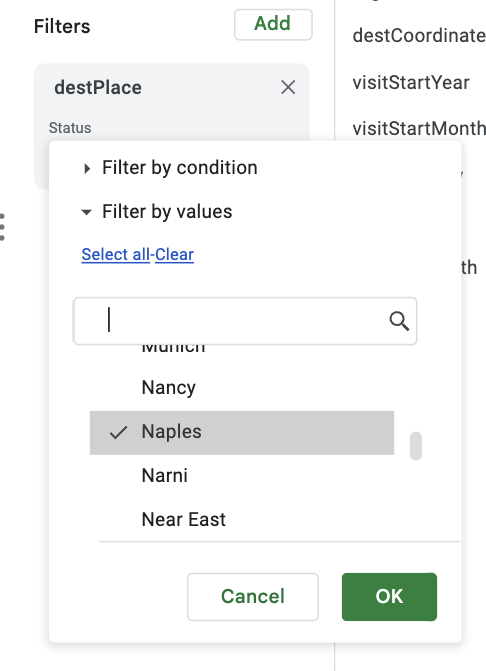Click the values list scrollbar thumb
The image size is (486, 671).
416,446
